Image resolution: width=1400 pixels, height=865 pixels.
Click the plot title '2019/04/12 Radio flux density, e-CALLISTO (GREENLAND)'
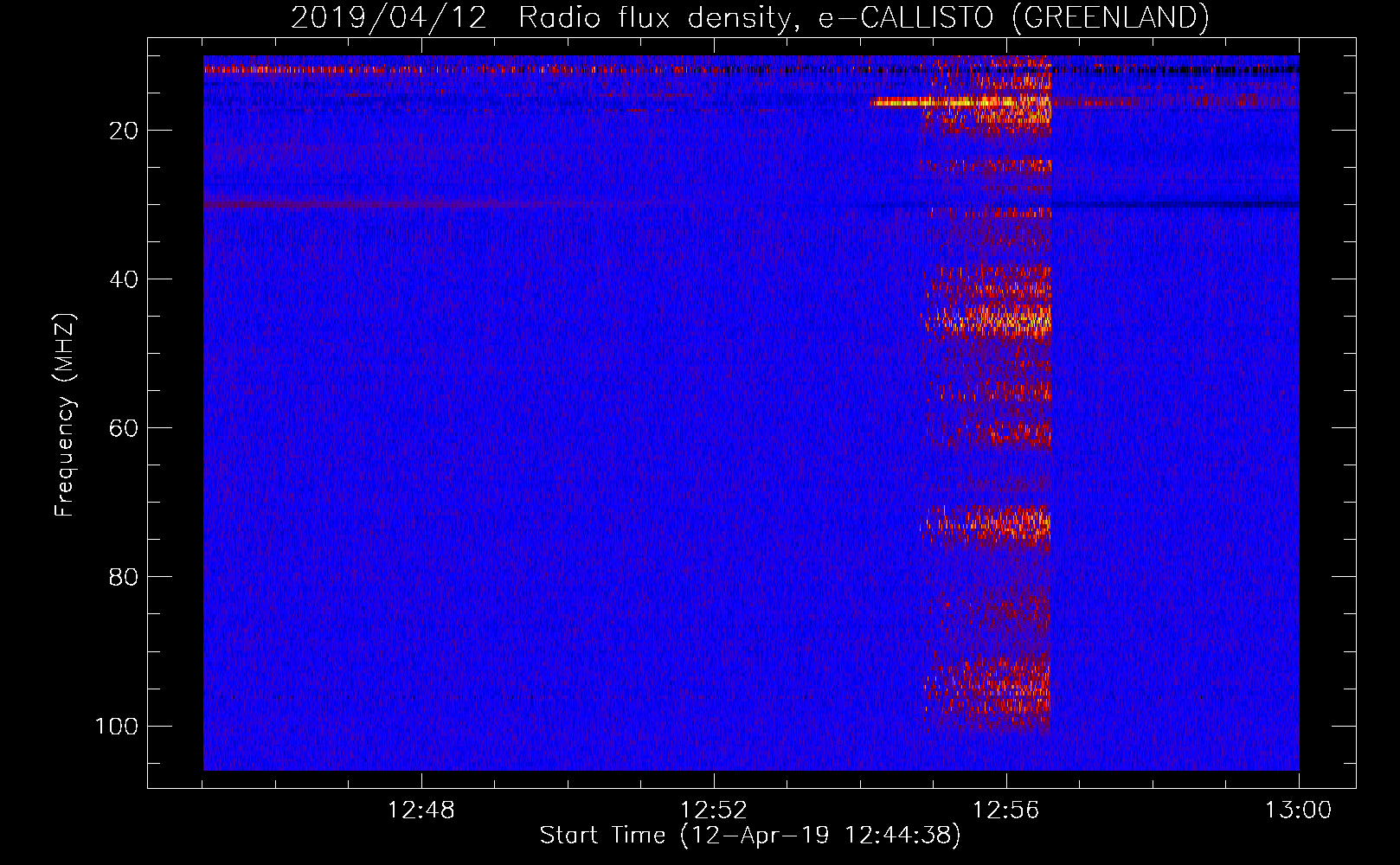click(x=749, y=17)
